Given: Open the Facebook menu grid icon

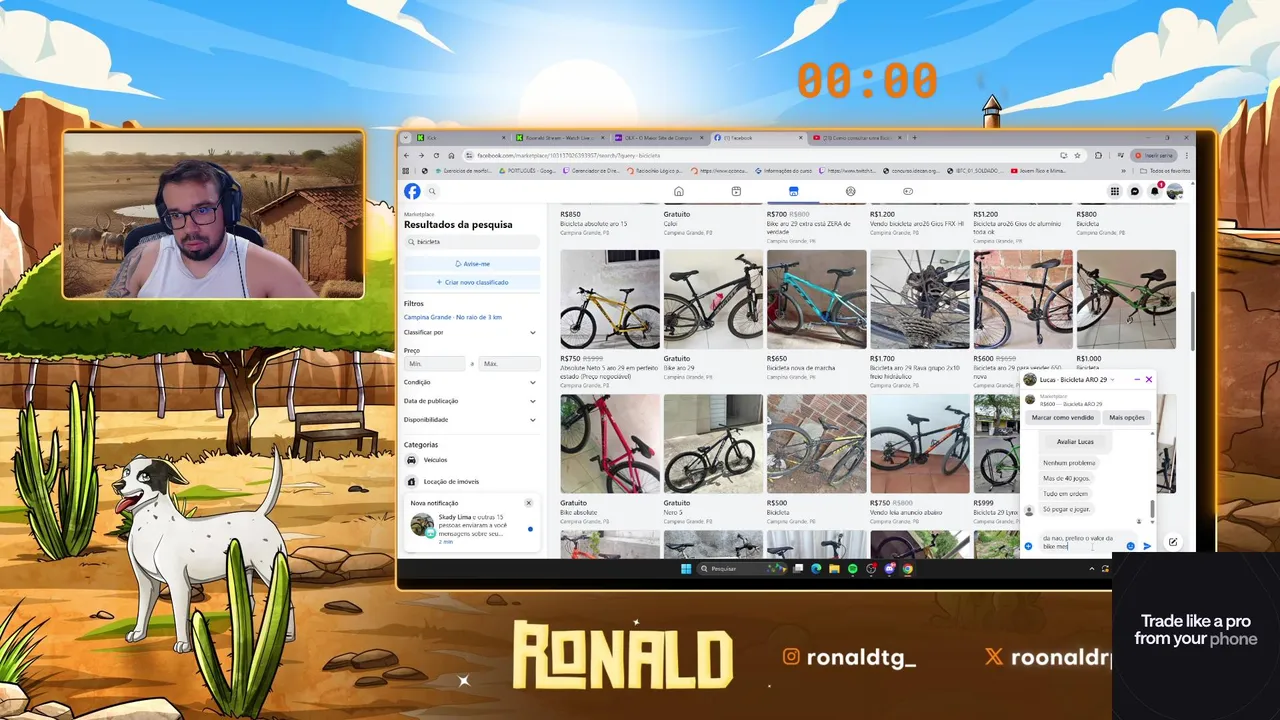Looking at the screenshot, I should (1115, 191).
